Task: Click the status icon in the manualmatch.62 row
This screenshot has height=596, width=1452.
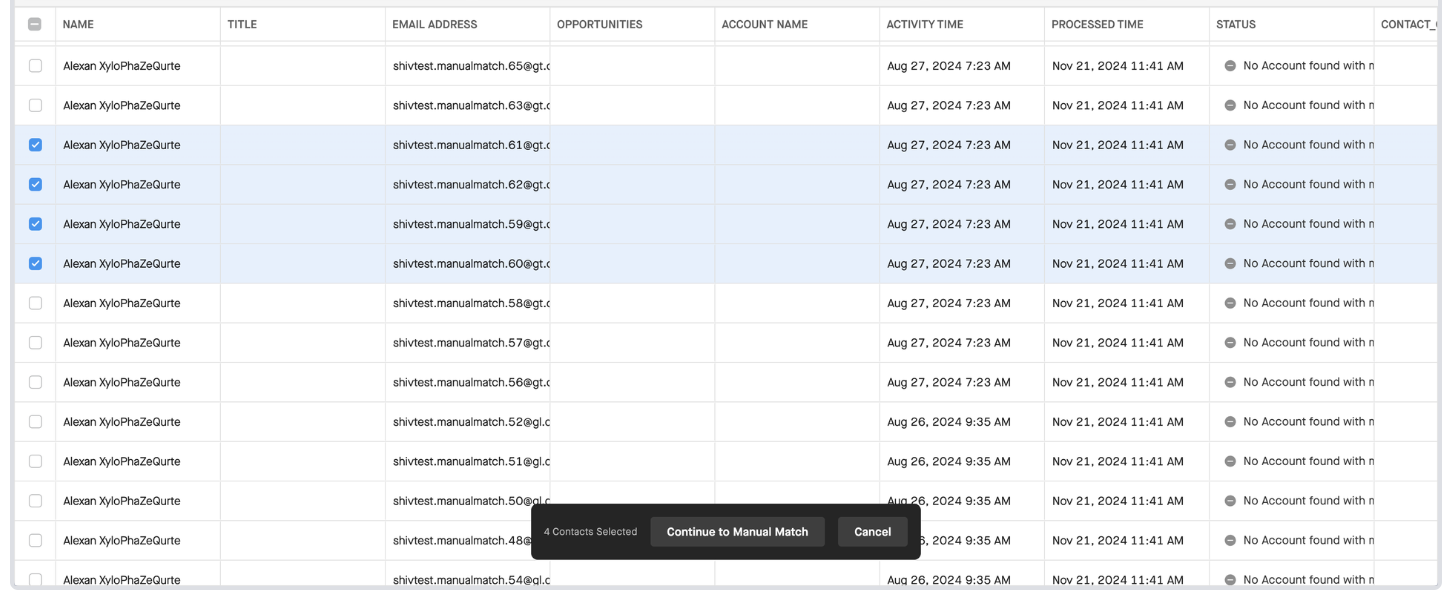Action: tap(1229, 184)
